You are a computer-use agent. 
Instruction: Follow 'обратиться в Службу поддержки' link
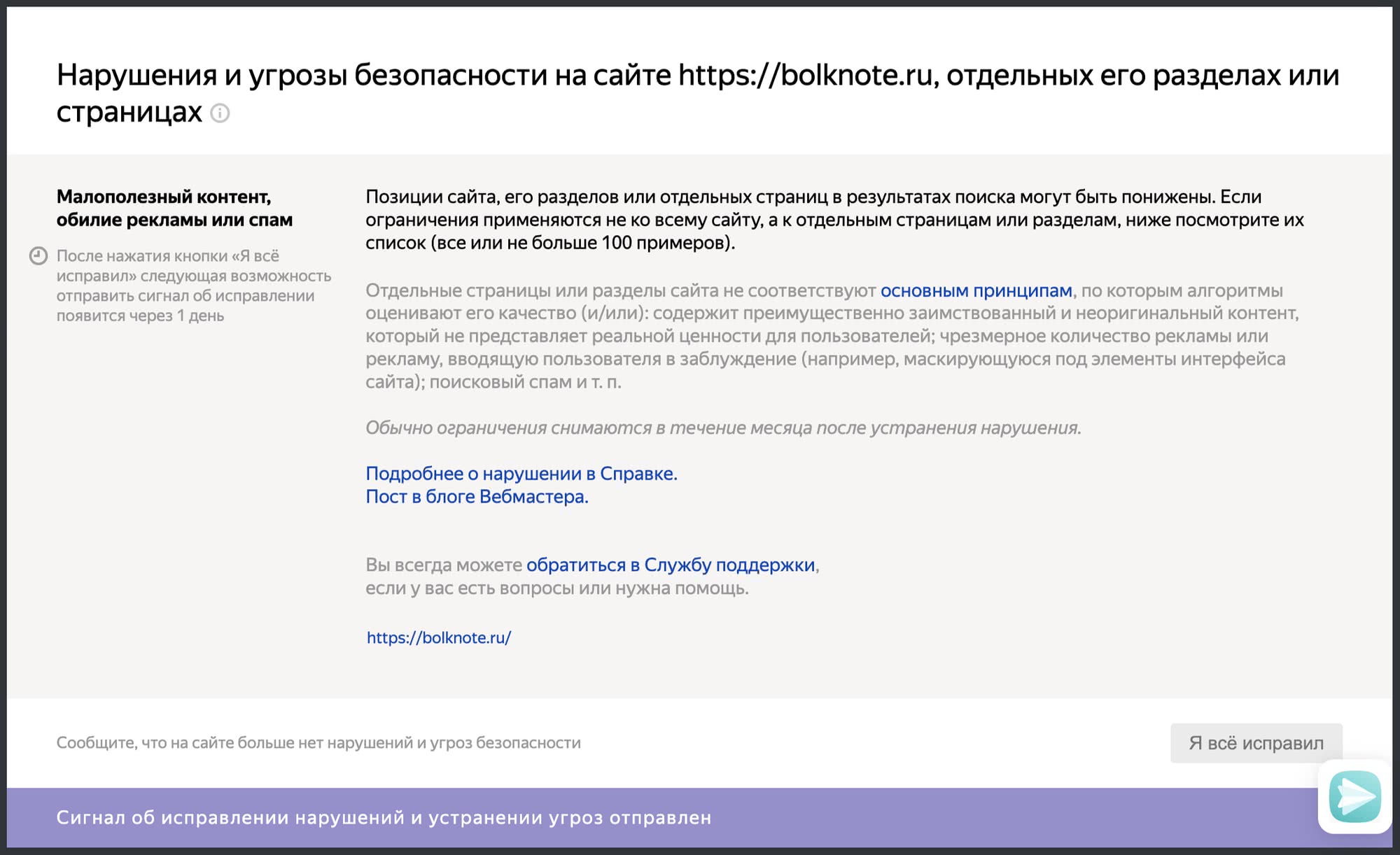point(671,565)
